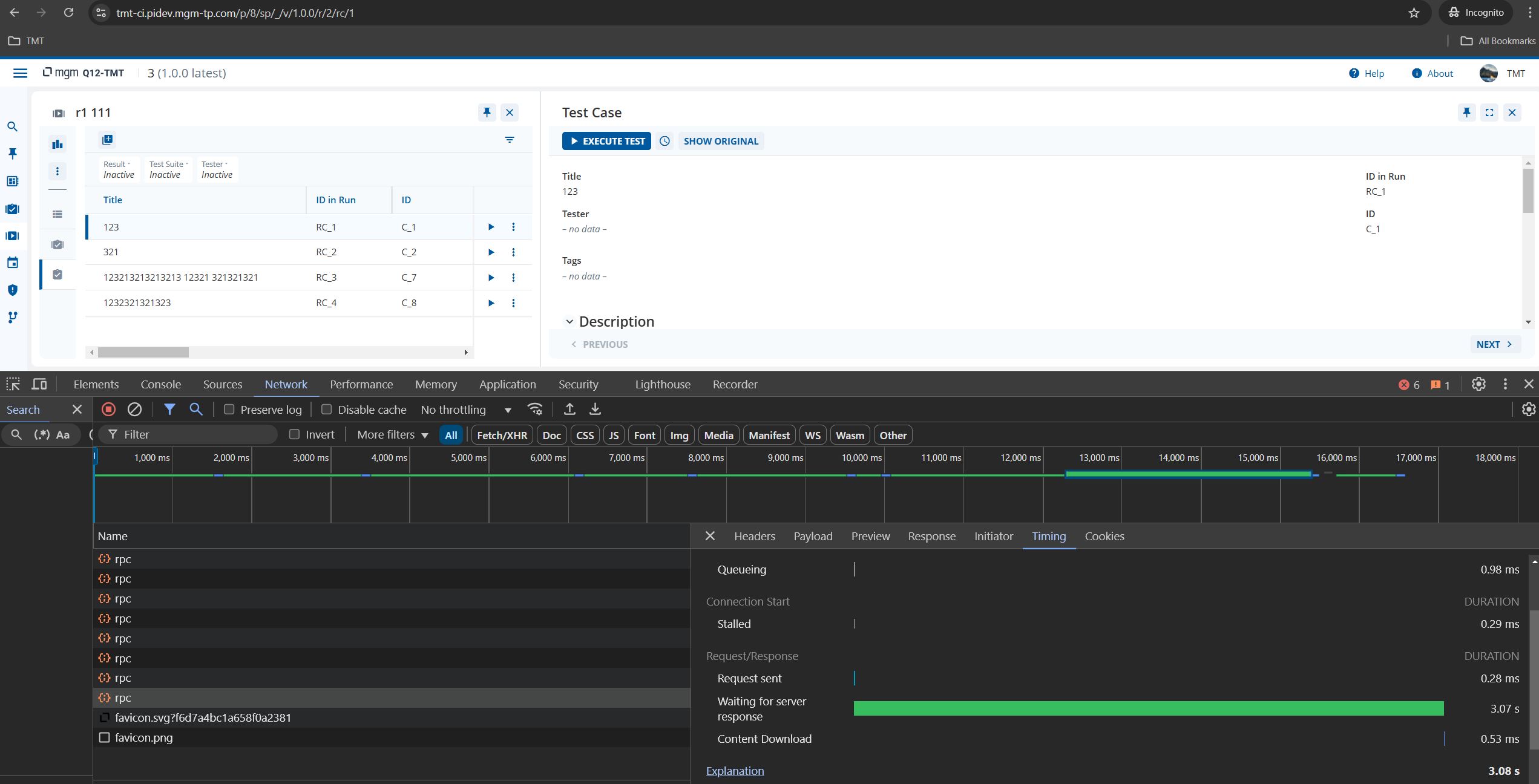Open the three-dot menu for test 1232321321323

[x=513, y=303]
